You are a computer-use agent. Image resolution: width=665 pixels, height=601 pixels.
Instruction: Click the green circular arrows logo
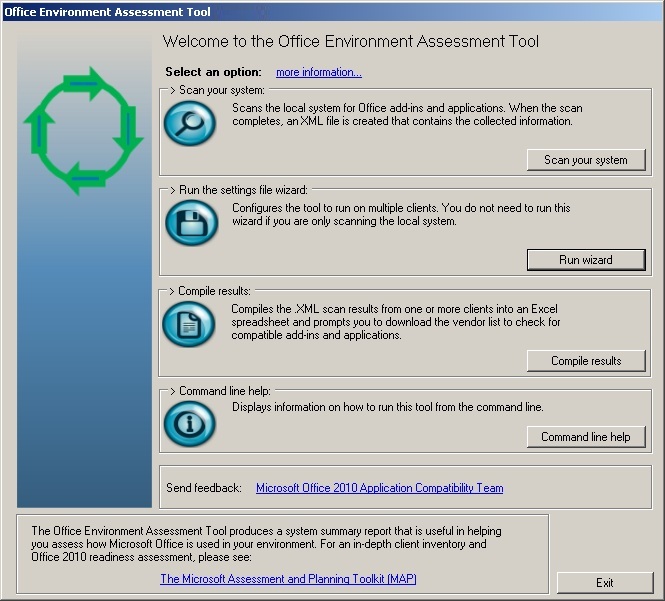click(x=84, y=131)
